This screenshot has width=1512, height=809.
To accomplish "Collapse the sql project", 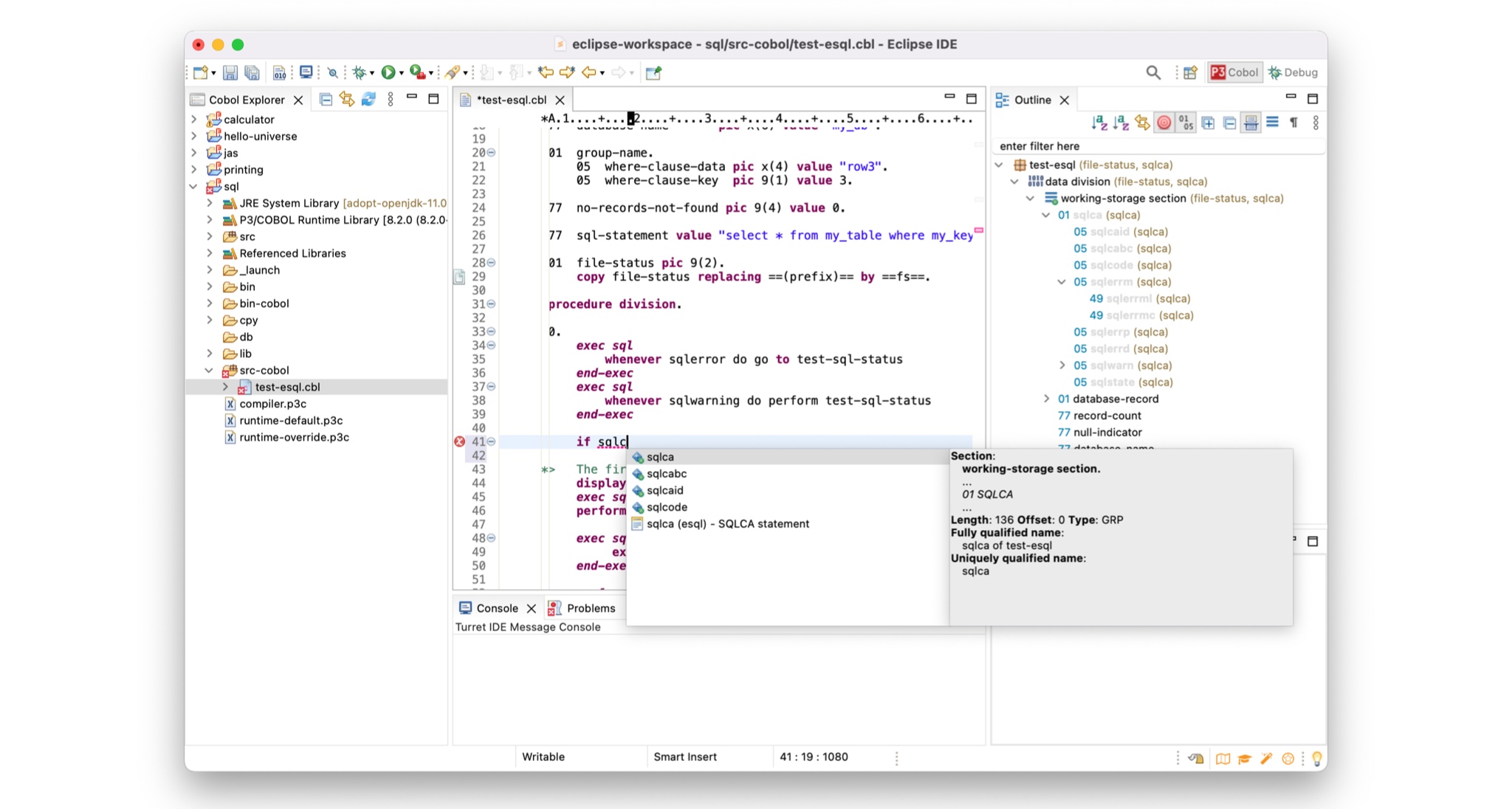I will pyautogui.click(x=194, y=186).
